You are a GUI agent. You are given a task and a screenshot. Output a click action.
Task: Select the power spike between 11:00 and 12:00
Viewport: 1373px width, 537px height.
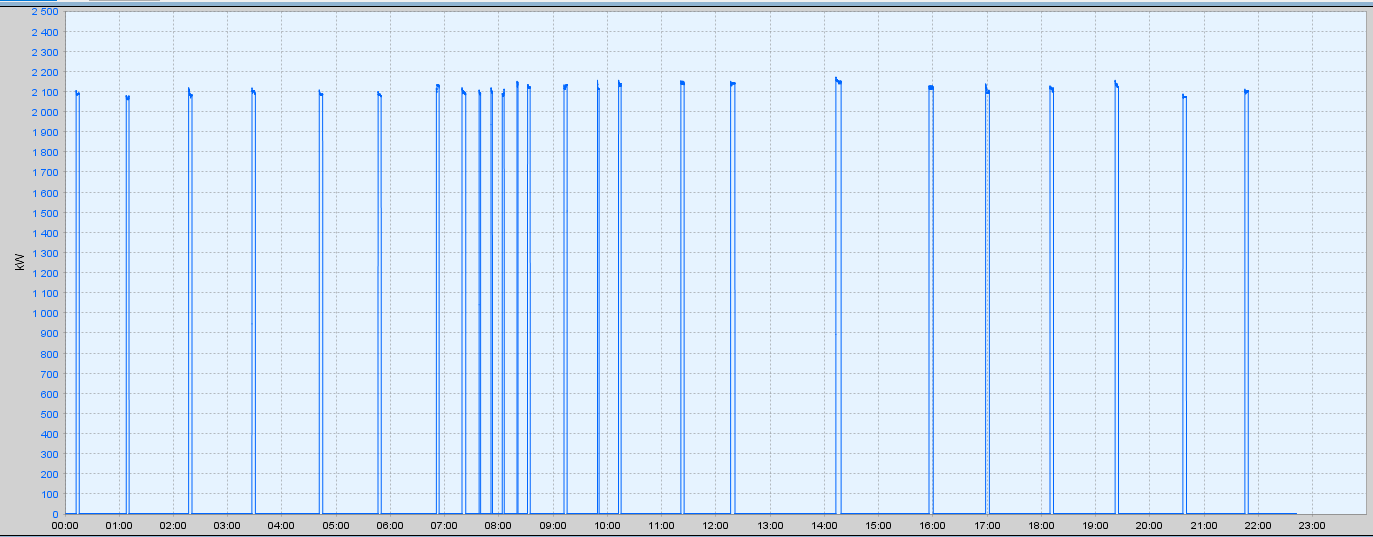[x=682, y=297]
